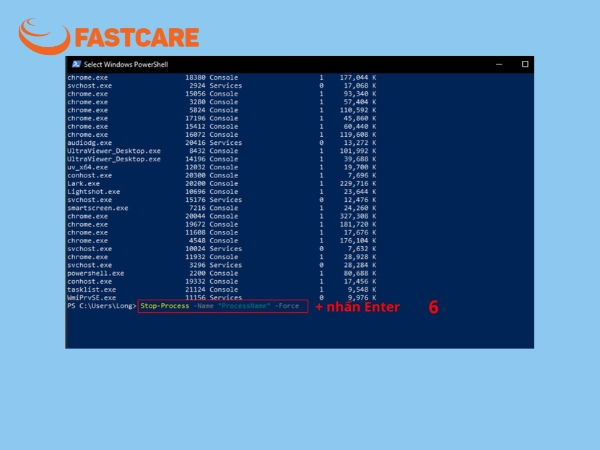Click the memory value '80,688 K' for powershell.exe
600x450 pixels.
(x=360, y=274)
